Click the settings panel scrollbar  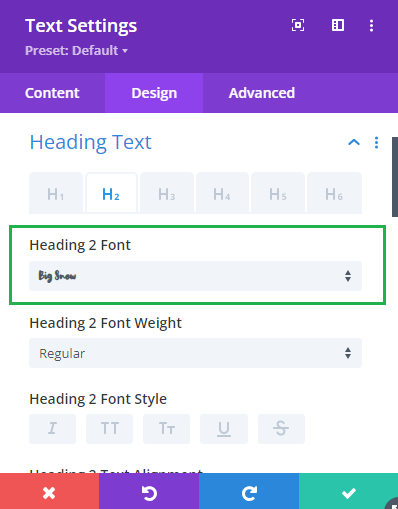click(x=395, y=177)
